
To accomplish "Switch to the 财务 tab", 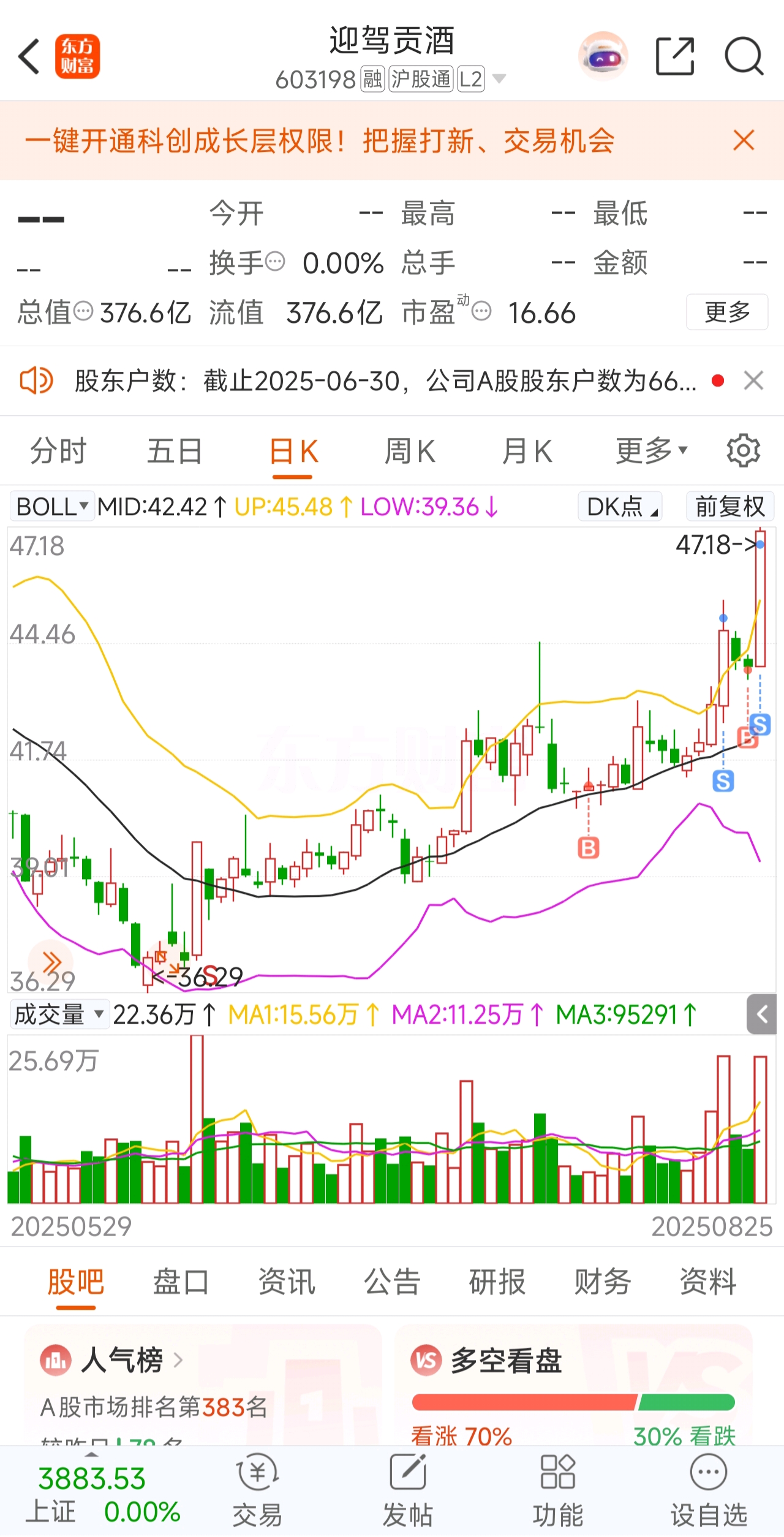I will pos(603,1281).
